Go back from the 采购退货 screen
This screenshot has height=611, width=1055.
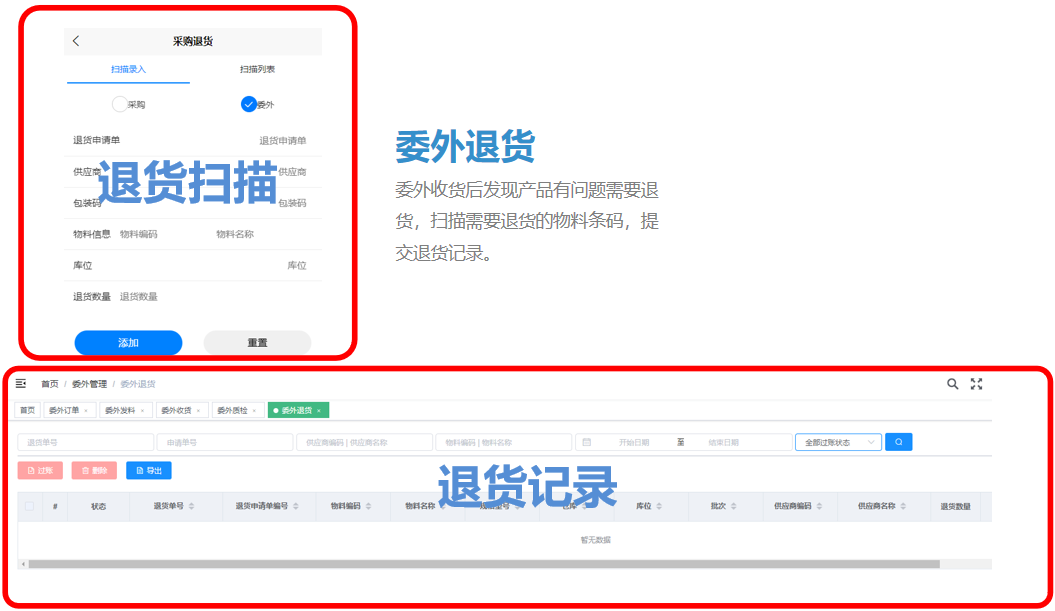(x=76, y=41)
